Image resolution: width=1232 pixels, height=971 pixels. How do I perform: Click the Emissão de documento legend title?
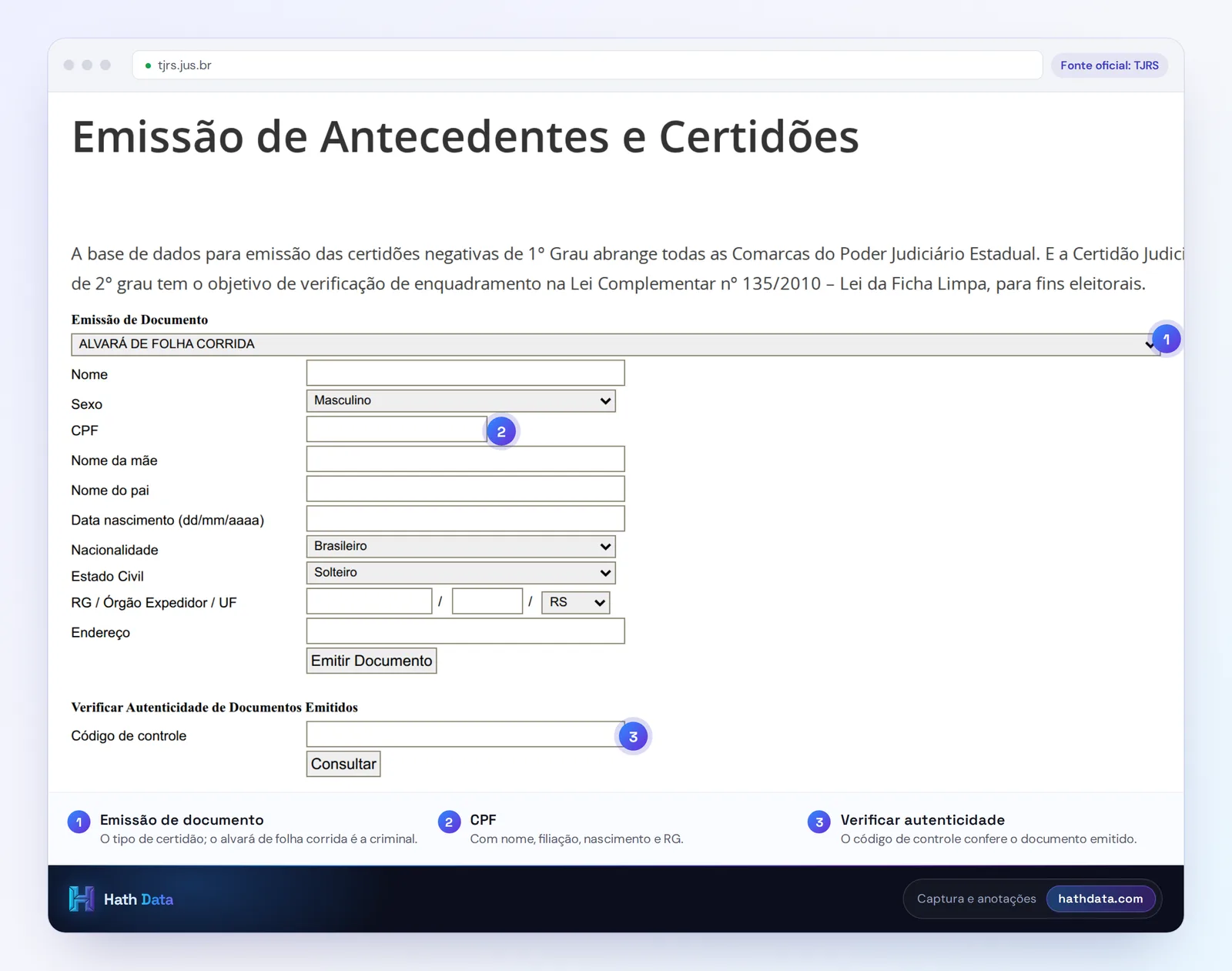(x=182, y=820)
